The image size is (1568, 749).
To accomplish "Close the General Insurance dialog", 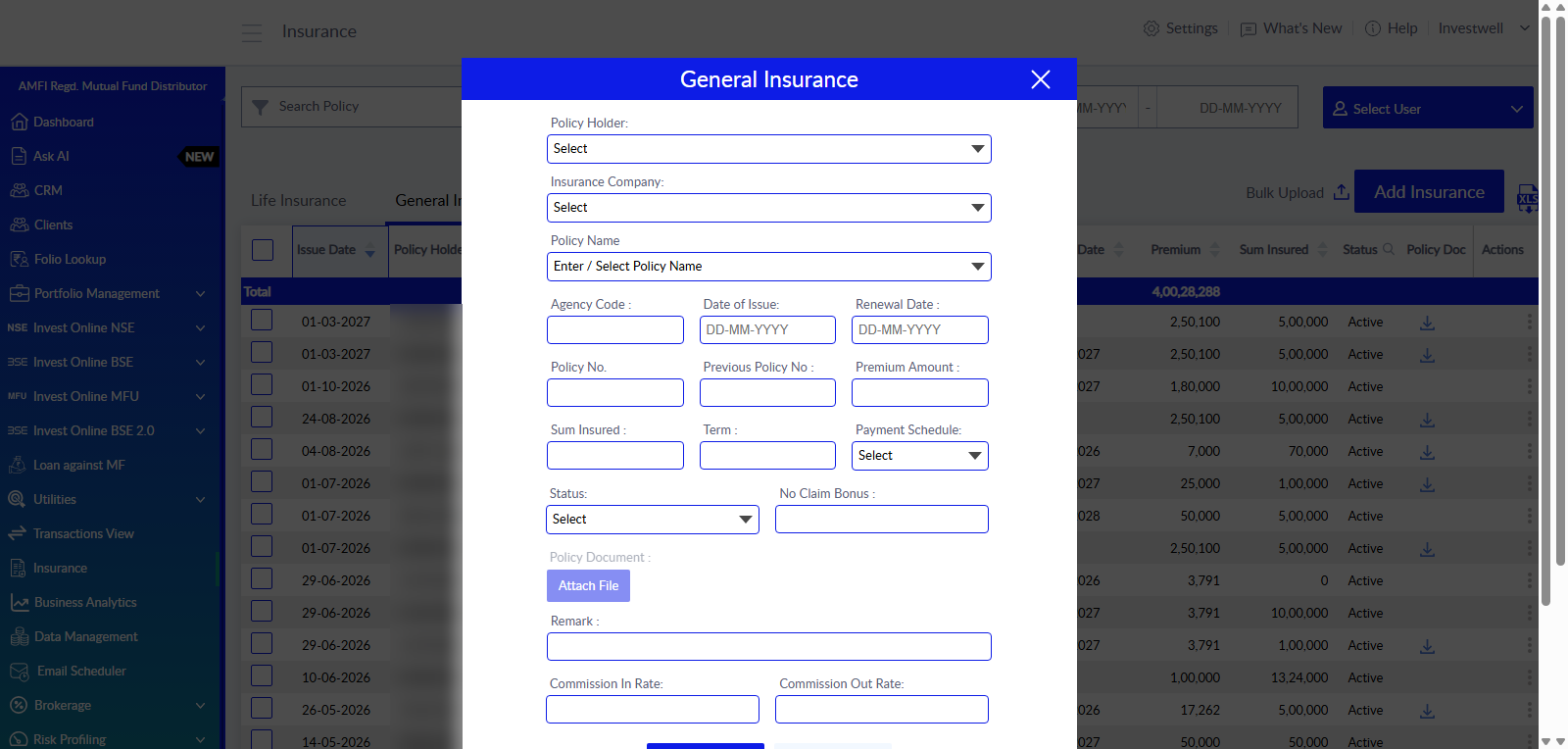I will [1041, 79].
